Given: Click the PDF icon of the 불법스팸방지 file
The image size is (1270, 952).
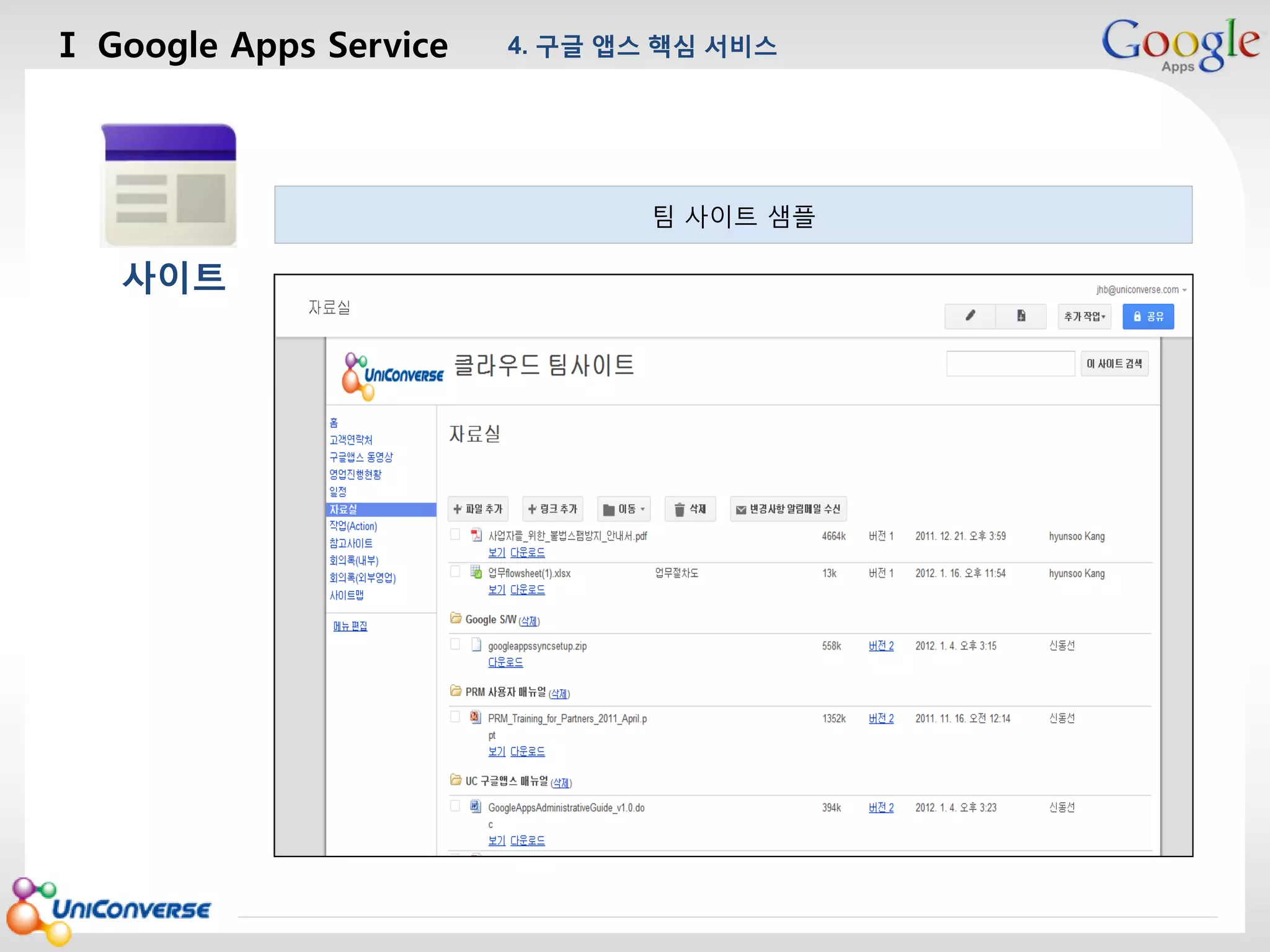Looking at the screenshot, I should tap(476, 534).
